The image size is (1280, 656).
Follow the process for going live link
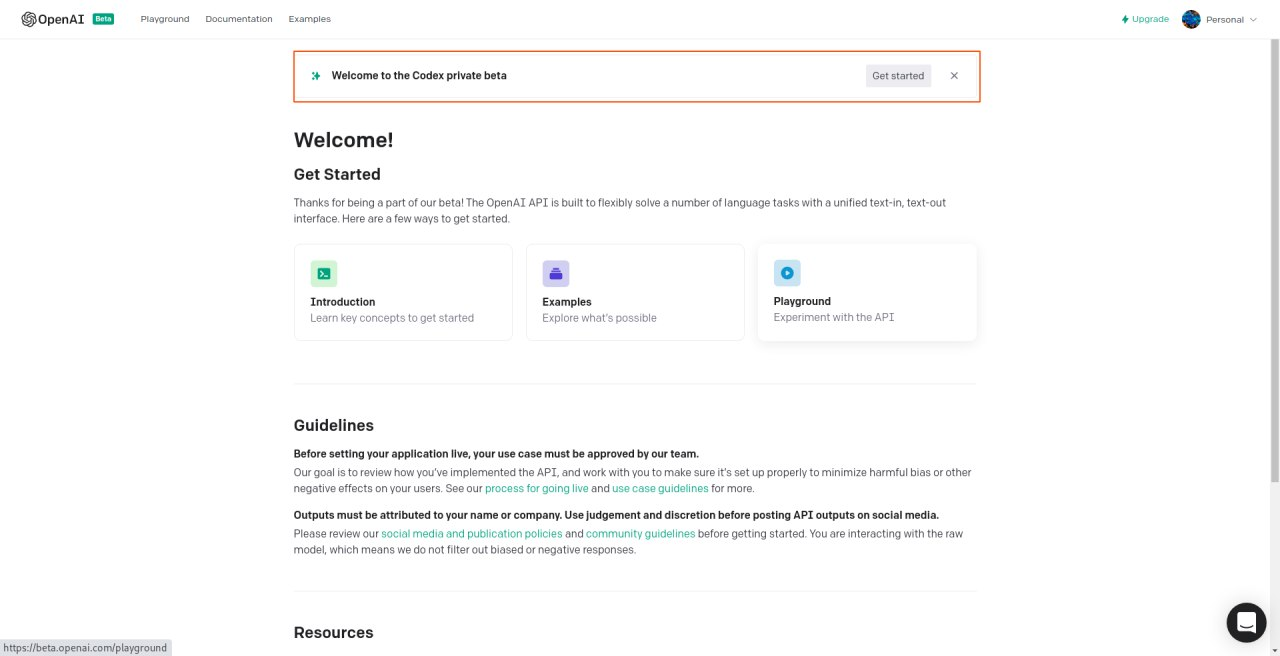point(537,489)
